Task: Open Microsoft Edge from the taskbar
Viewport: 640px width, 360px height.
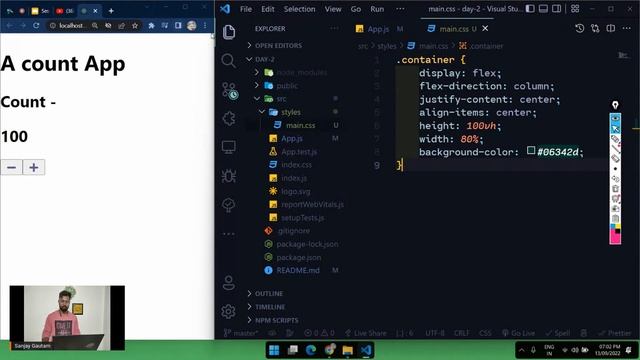Action: pos(311,350)
